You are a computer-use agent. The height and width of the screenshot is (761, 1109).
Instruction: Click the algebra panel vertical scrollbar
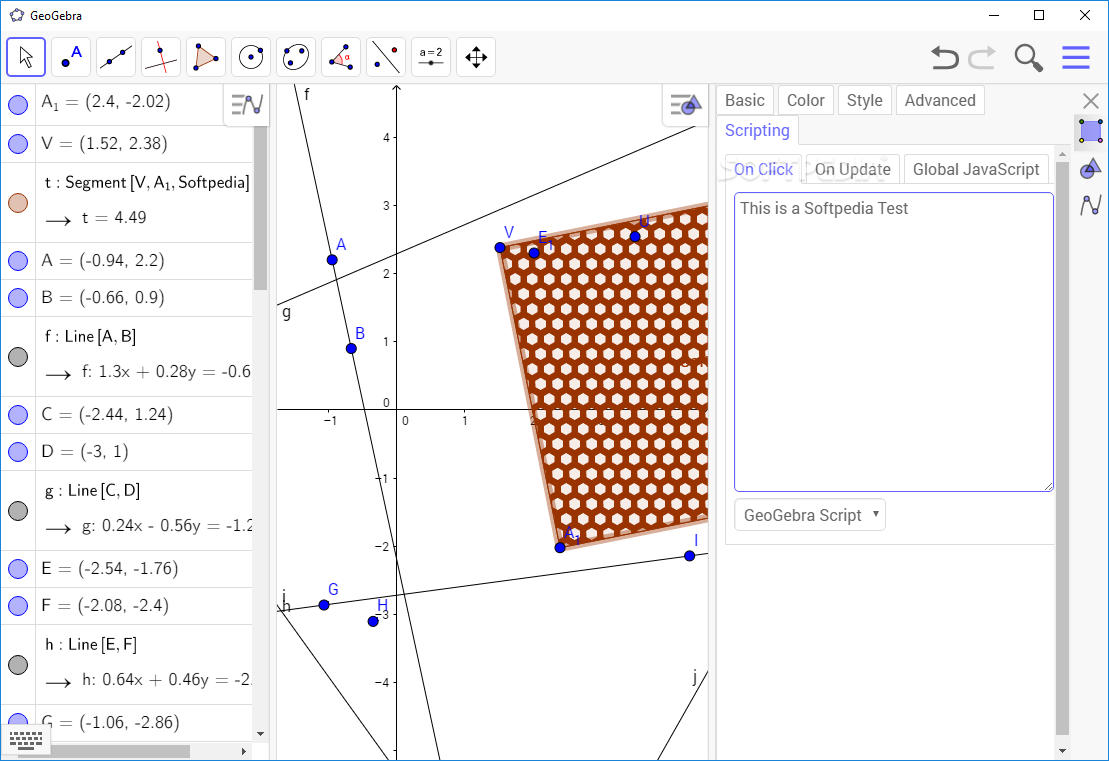tap(260, 210)
